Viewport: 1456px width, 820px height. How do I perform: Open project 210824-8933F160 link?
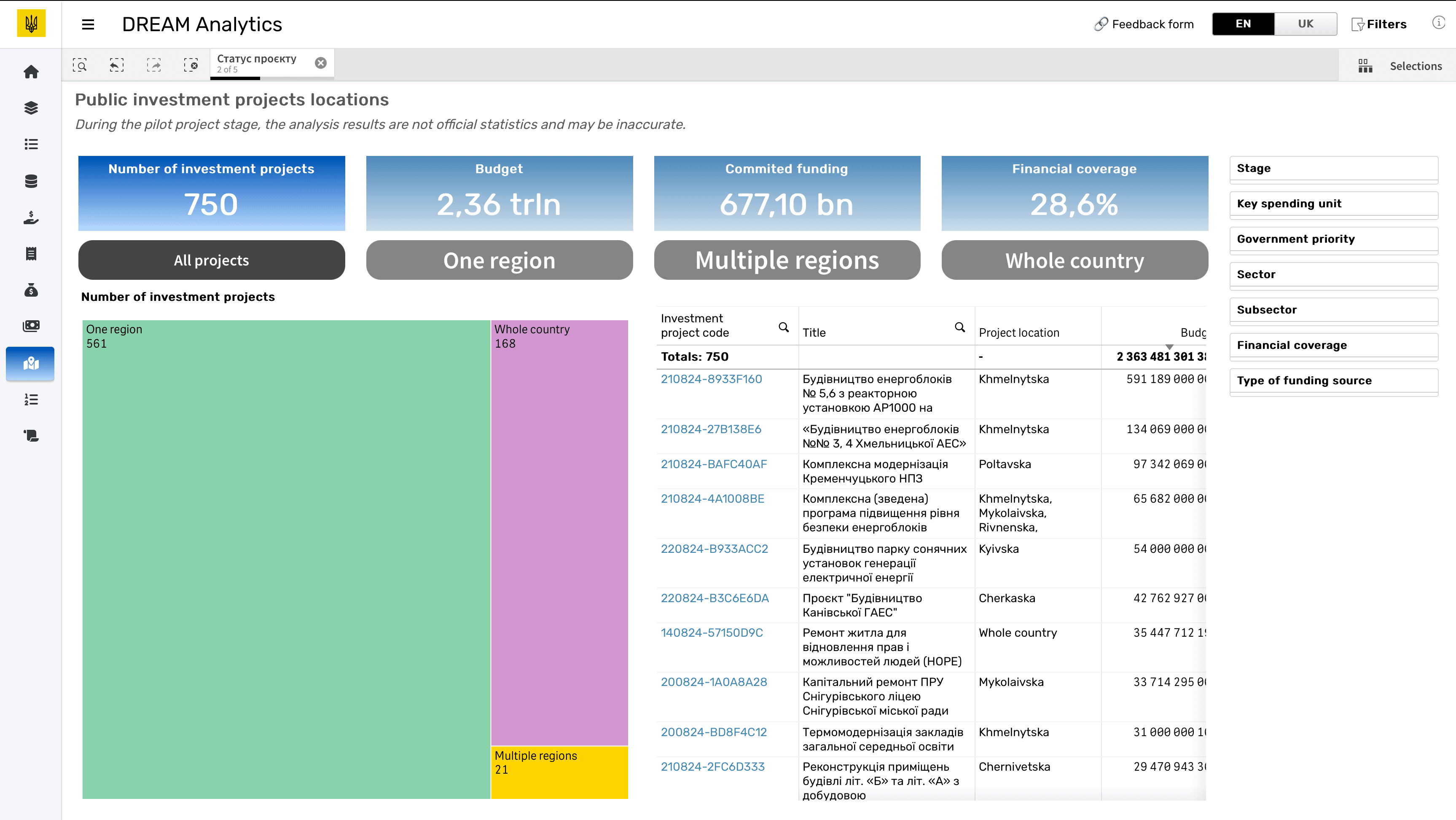[711, 379]
